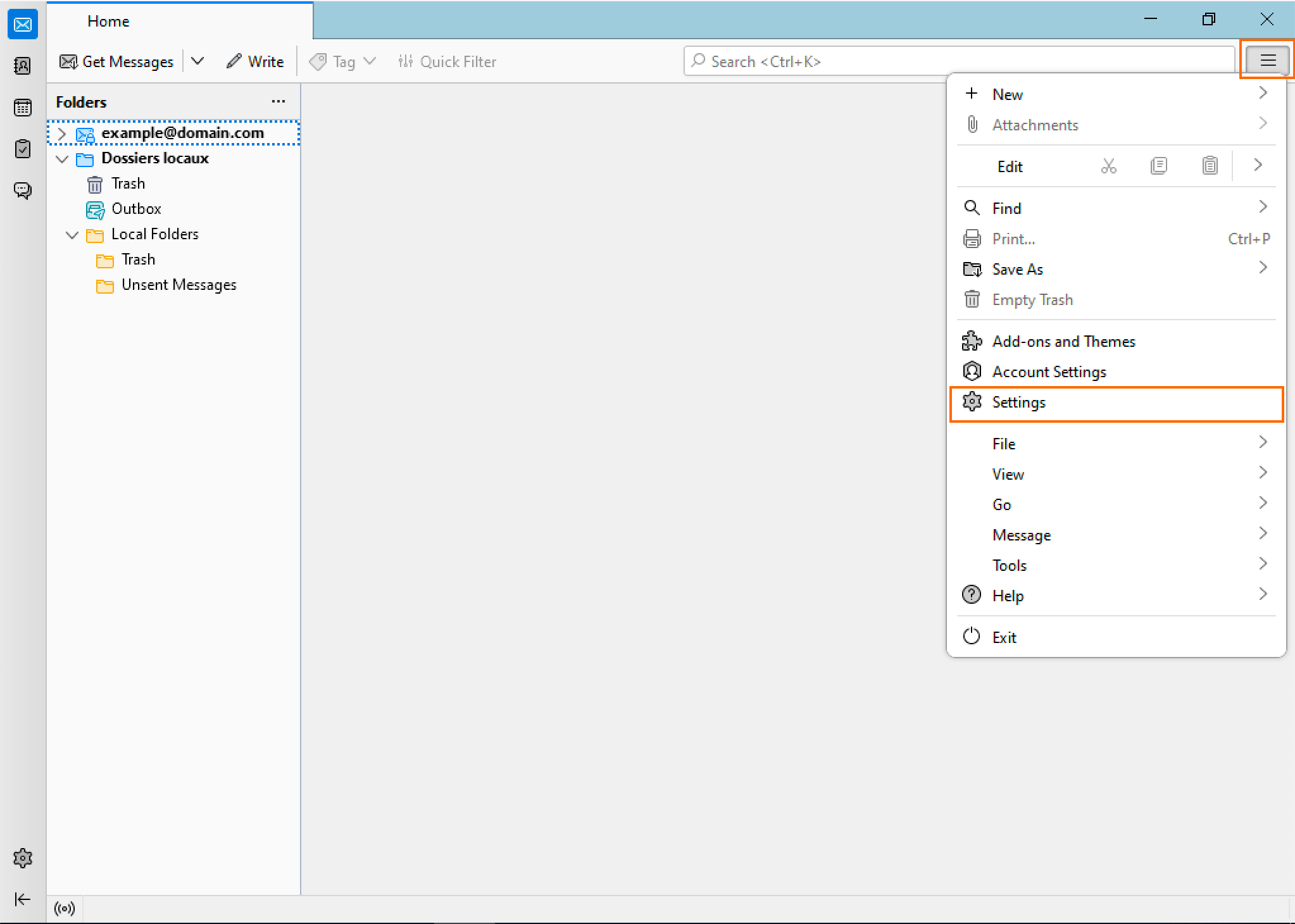Expand the Edit submenu arrow

(x=1258, y=166)
